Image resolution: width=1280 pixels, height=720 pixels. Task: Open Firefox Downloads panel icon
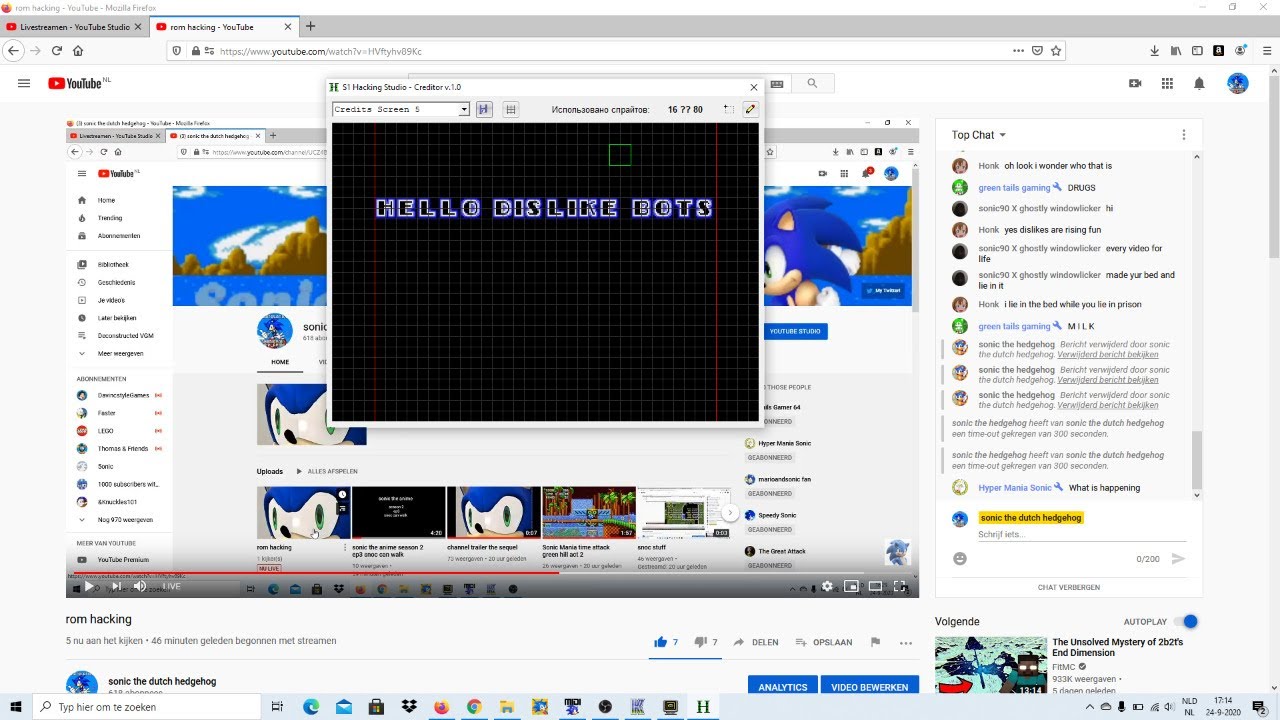click(x=1155, y=51)
